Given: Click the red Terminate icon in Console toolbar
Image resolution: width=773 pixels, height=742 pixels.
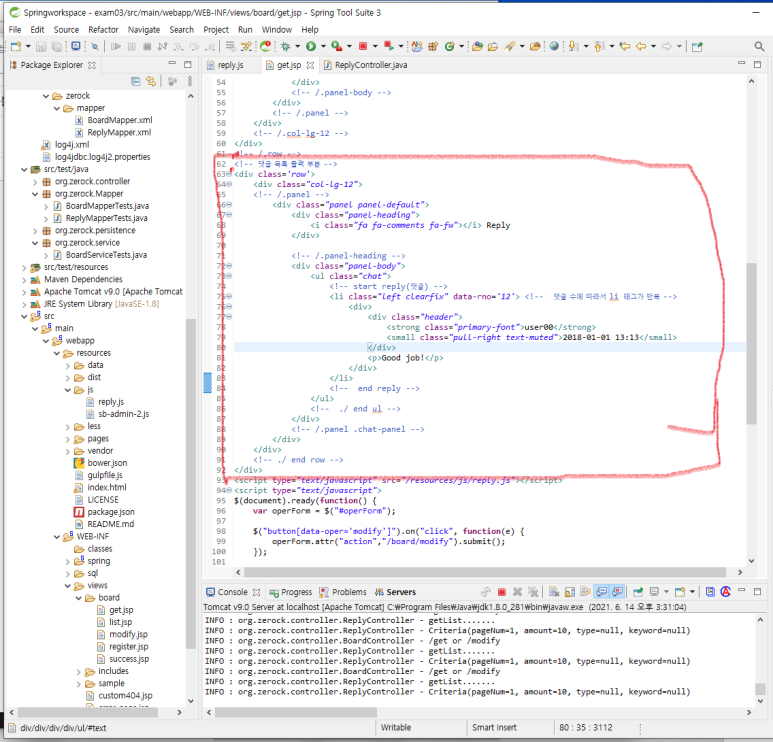Looking at the screenshot, I should click(x=502, y=592).
